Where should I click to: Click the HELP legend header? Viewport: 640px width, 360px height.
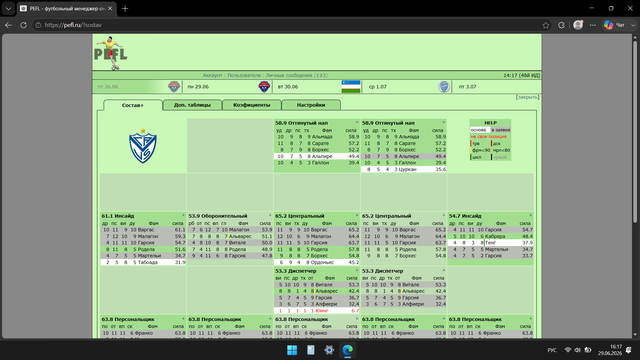[490, 123]
